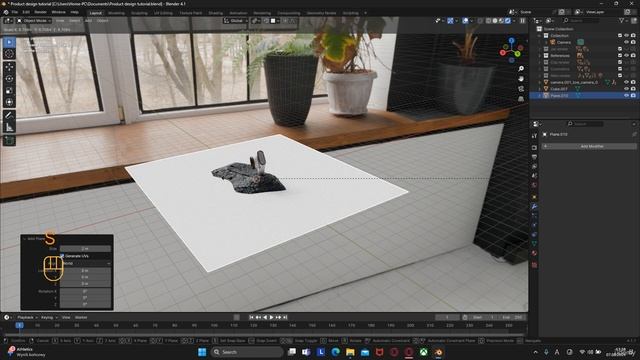Open the outliner filter funnel
This screenshot has height=360, width=640.
pos(622,20)
